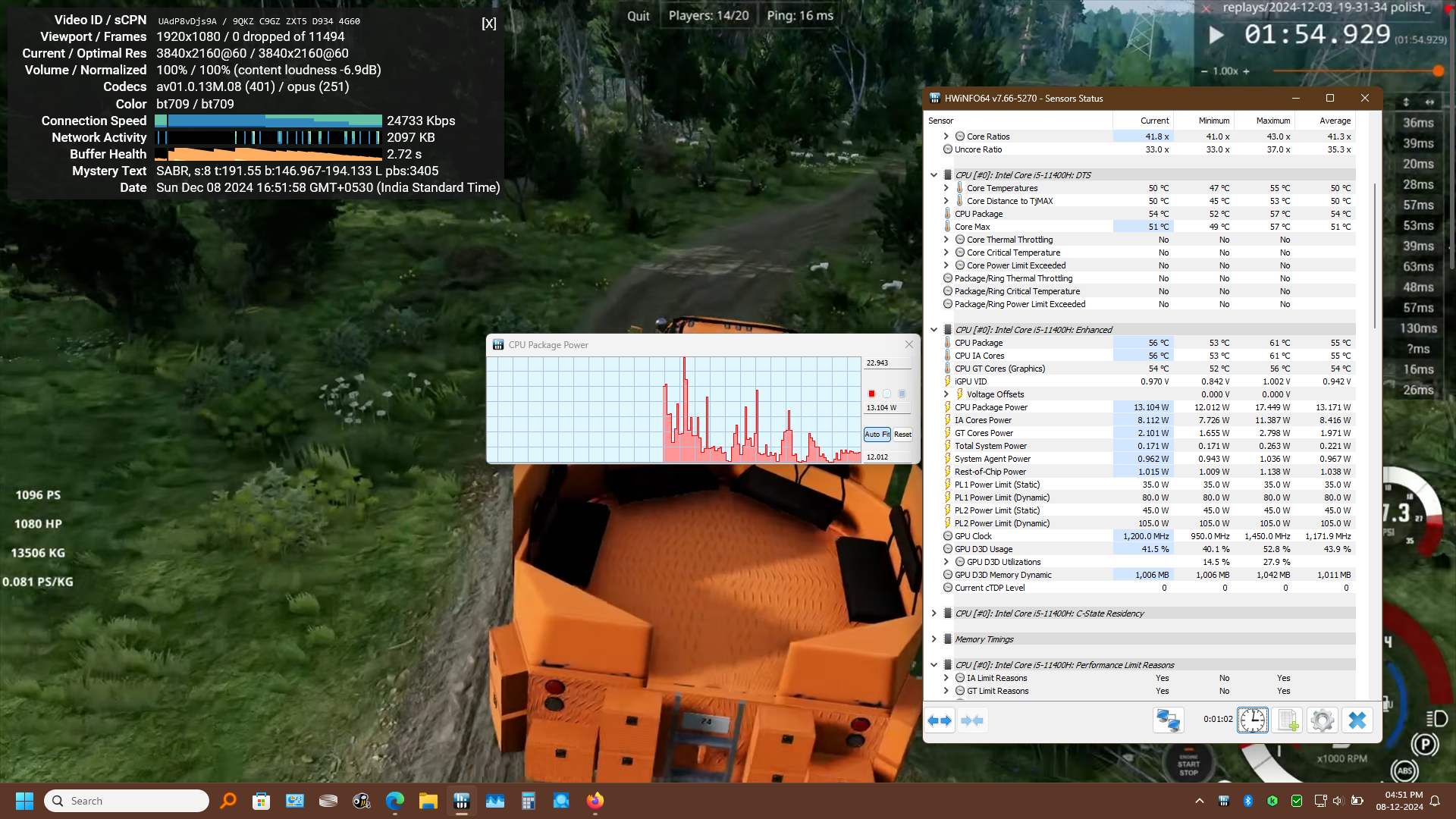The image size is (1456, 819).
Task: Collapse the CPU DTS sensor group
Action: 934,175
